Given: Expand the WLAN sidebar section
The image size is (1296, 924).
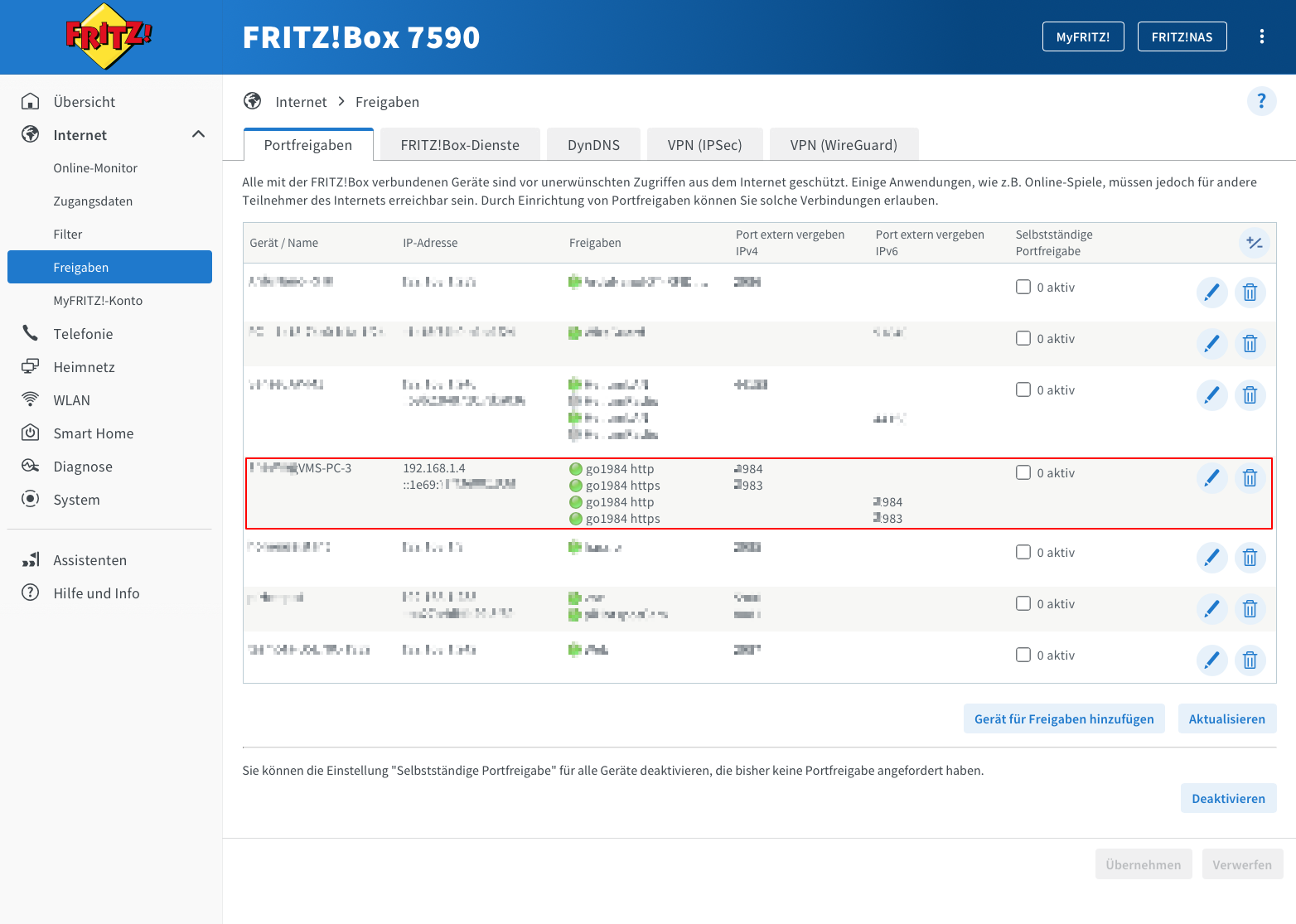Looking at the screenshot, I should [x=71, y=400].
